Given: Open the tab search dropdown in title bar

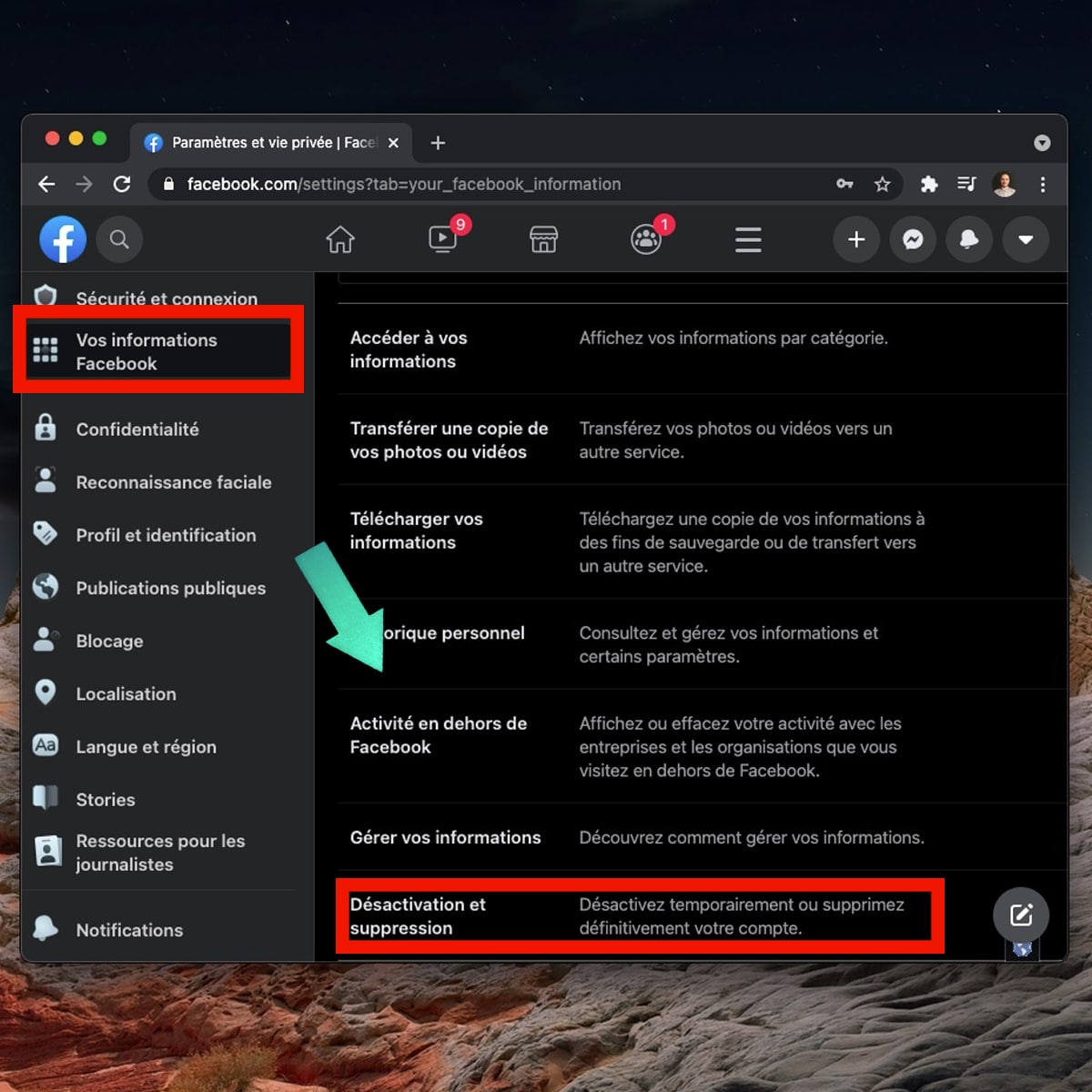Looking at the screenshot, I should (x=1042, y=143).
